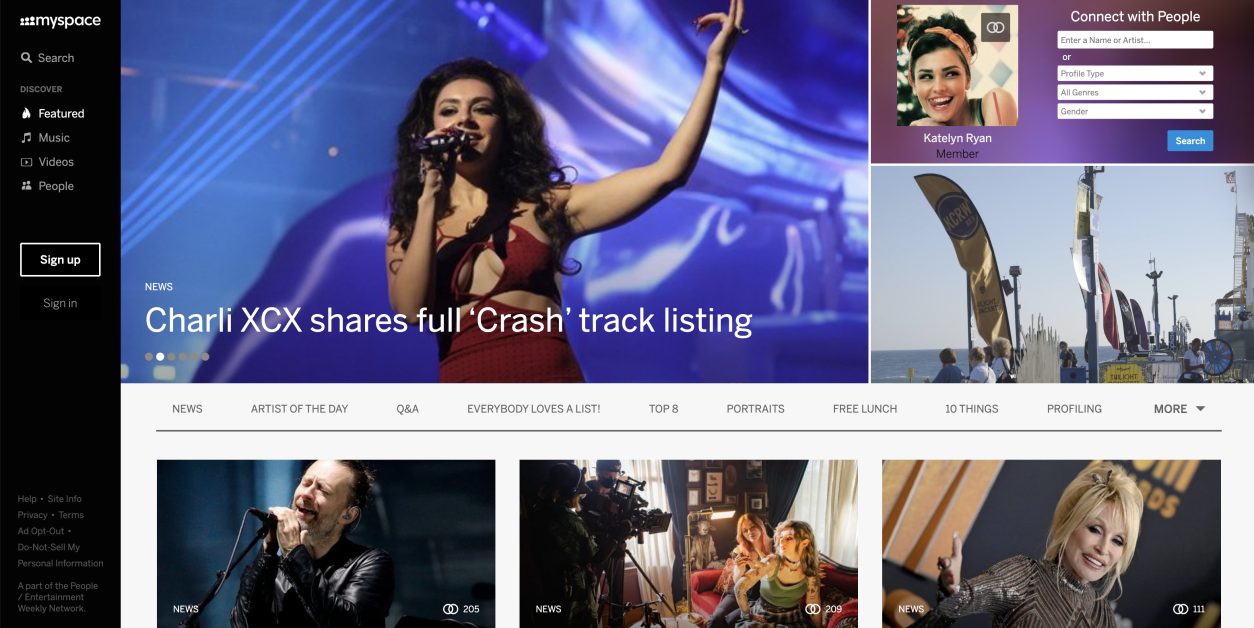Screen dimensions: 1254x628
Task: Open the People section
Action: (x=48, y=186)
